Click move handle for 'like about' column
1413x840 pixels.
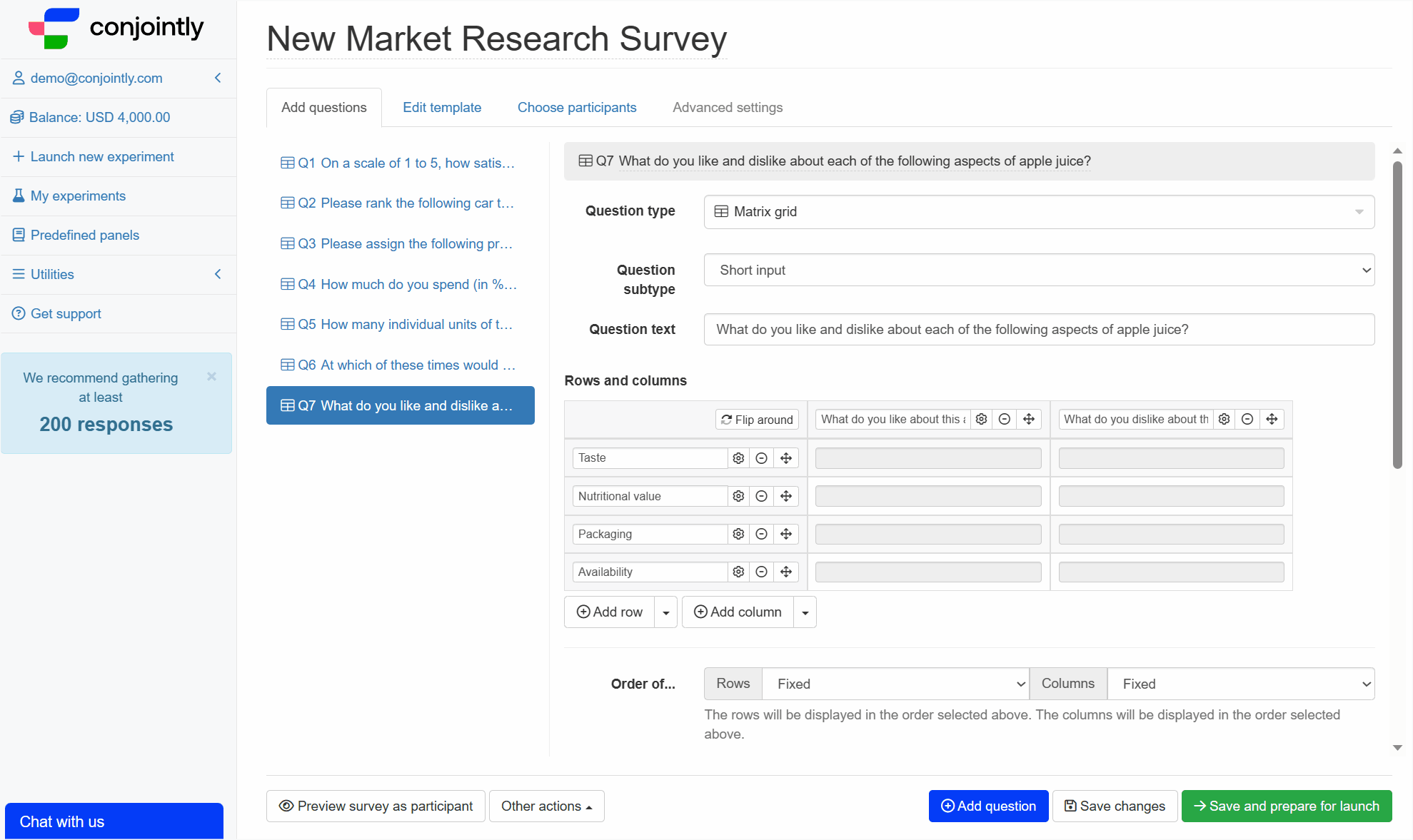(x=1029, y=419)
